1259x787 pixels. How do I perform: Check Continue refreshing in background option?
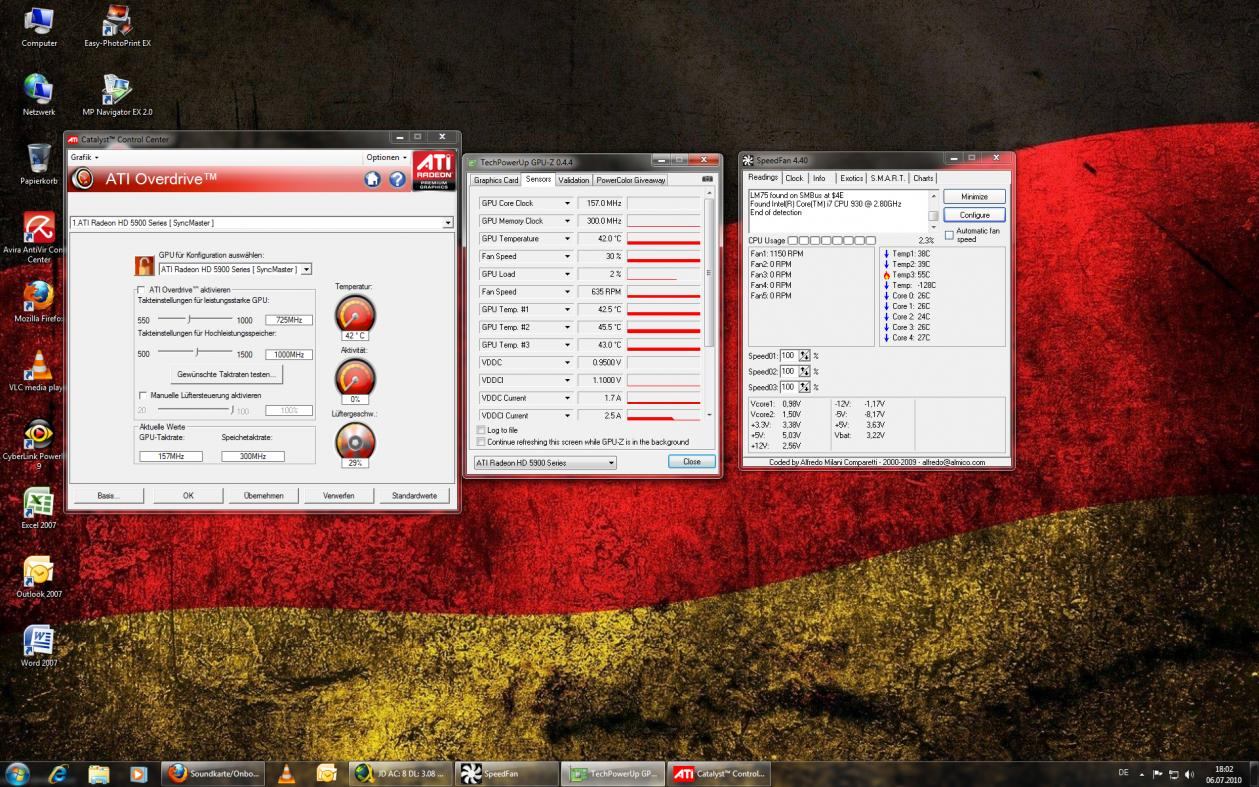tap(481, 442)
